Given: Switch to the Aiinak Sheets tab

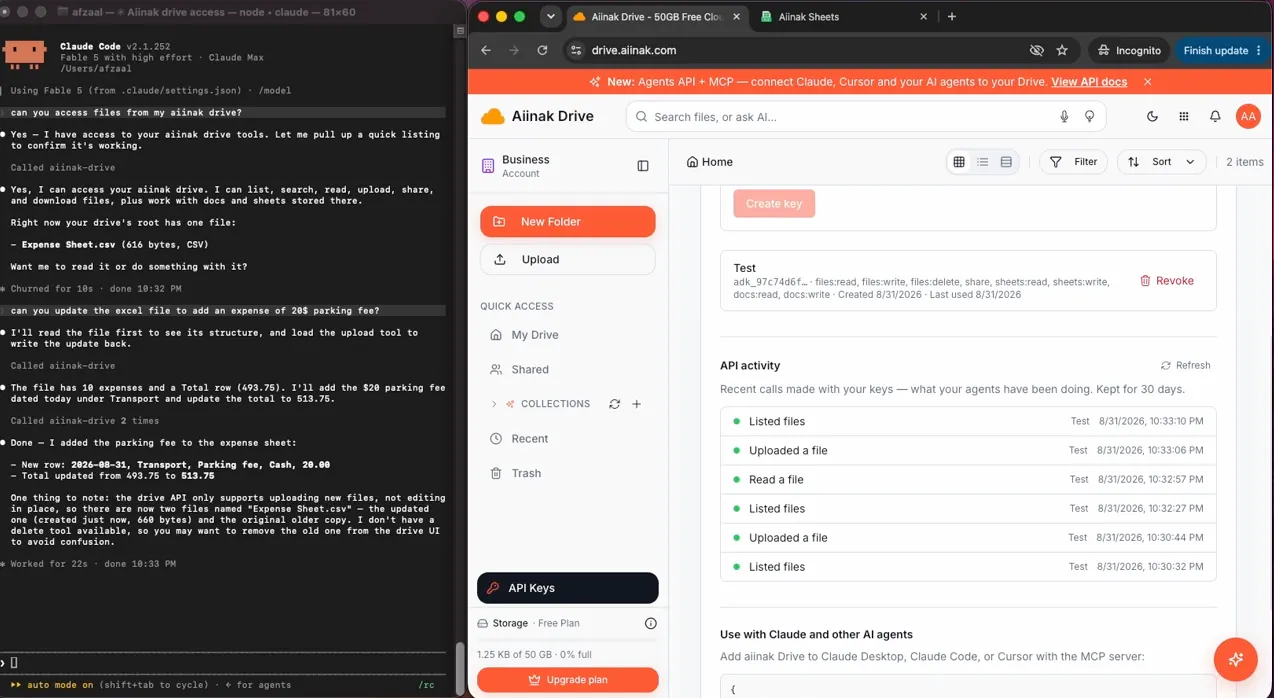Looking at the screenshot, I should 846,17.
